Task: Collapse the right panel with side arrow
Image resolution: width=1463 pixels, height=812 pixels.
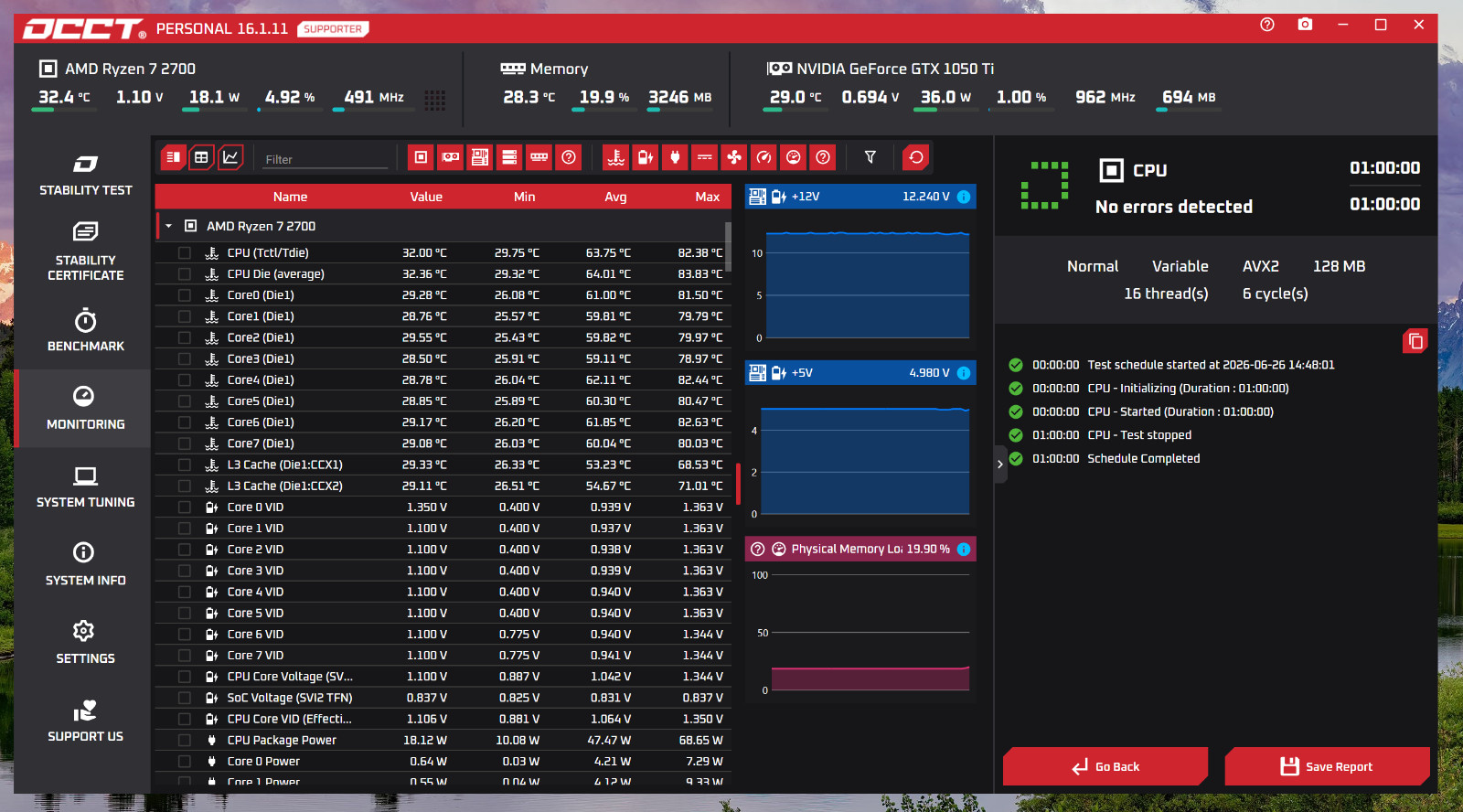Action: (x=1000, y=465)
